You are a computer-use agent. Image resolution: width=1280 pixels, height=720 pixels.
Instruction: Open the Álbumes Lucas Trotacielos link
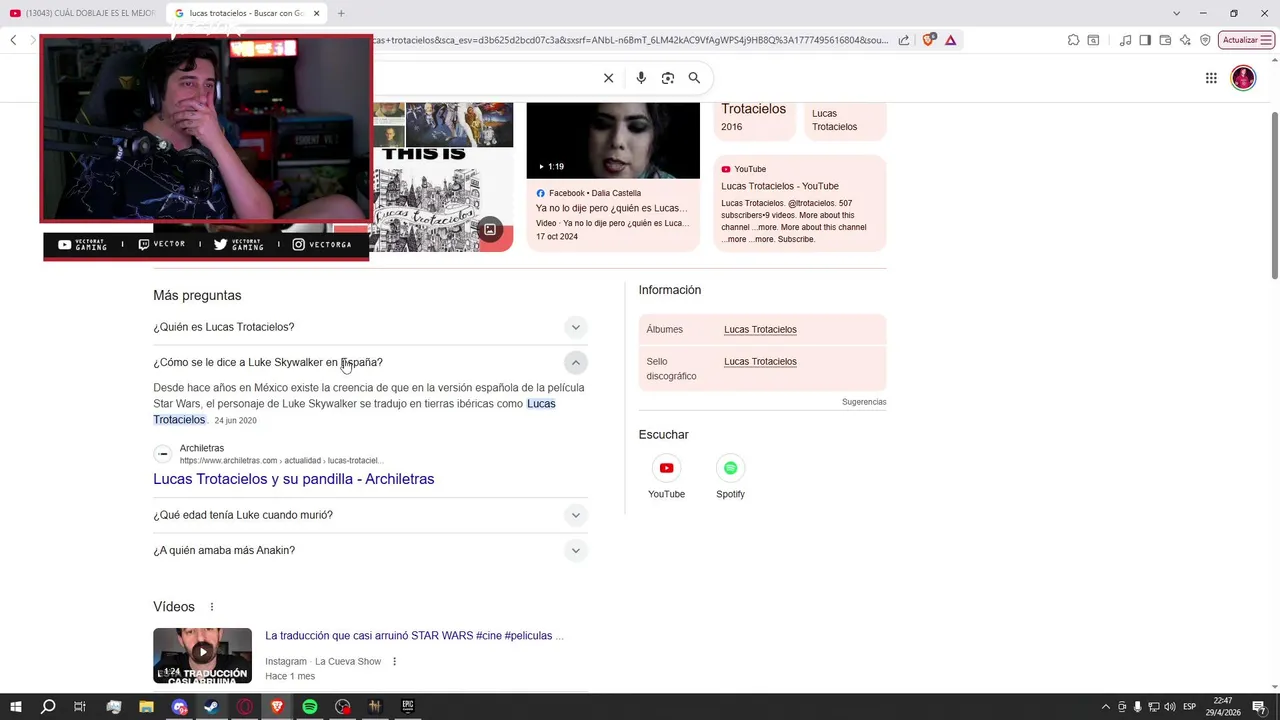(x=760, y=329)
